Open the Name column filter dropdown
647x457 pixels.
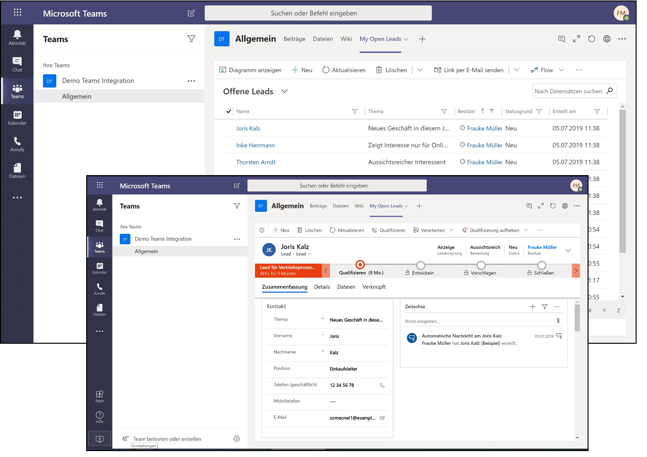[x=354, y=111]
